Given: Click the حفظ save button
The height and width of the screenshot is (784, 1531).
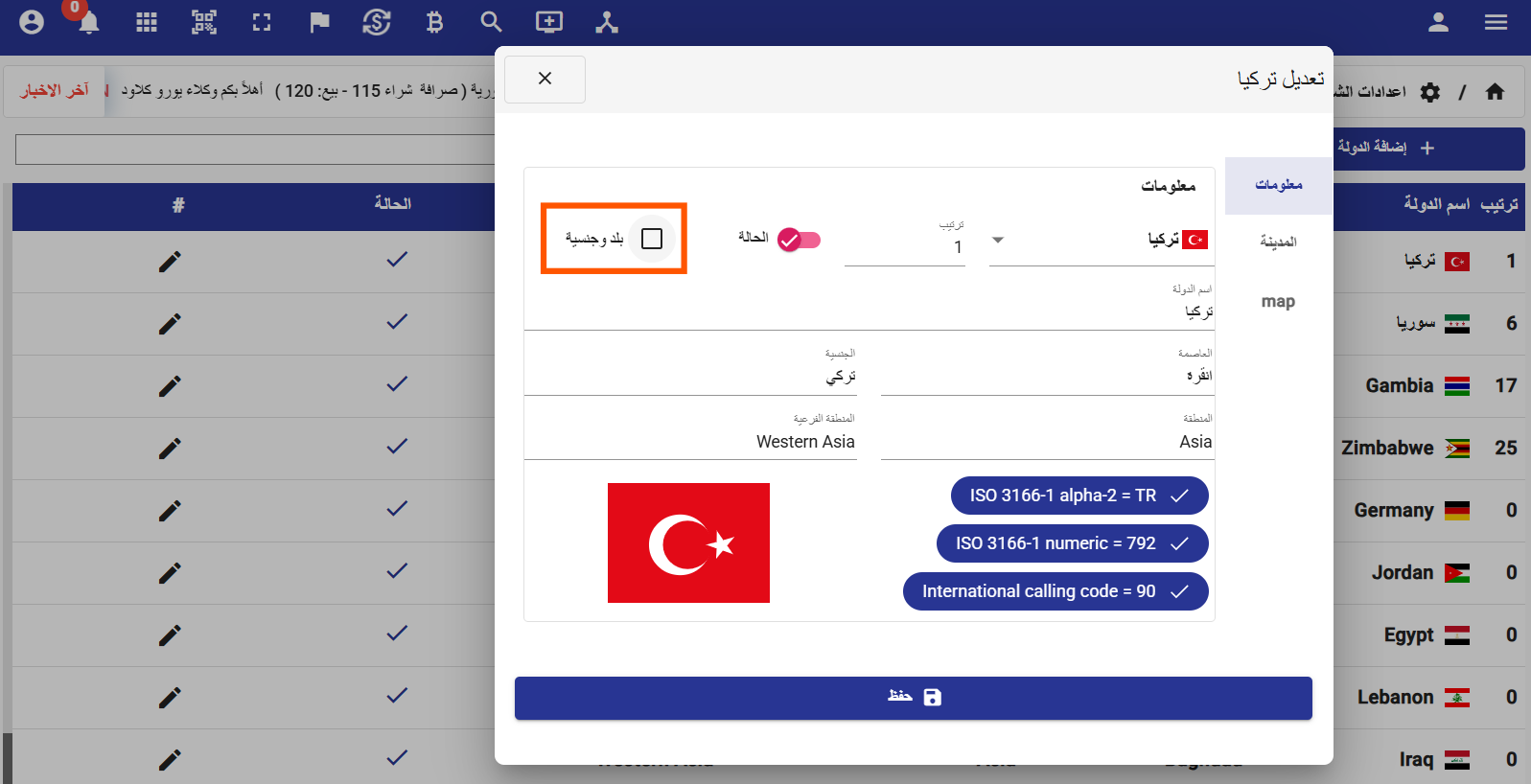Looking at the screenshot, I should [913, 698].
